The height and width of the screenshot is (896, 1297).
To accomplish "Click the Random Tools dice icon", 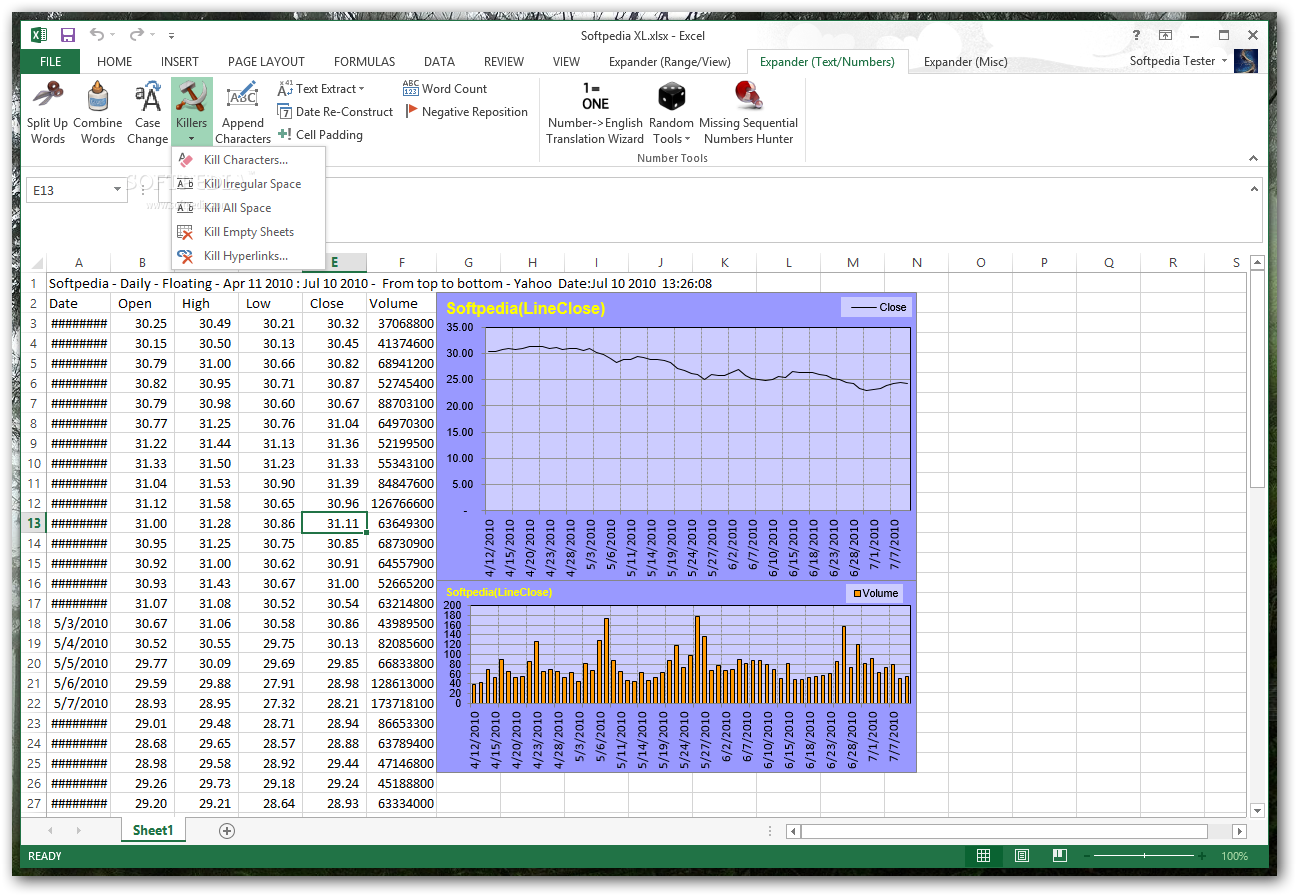I will (671, 96).
